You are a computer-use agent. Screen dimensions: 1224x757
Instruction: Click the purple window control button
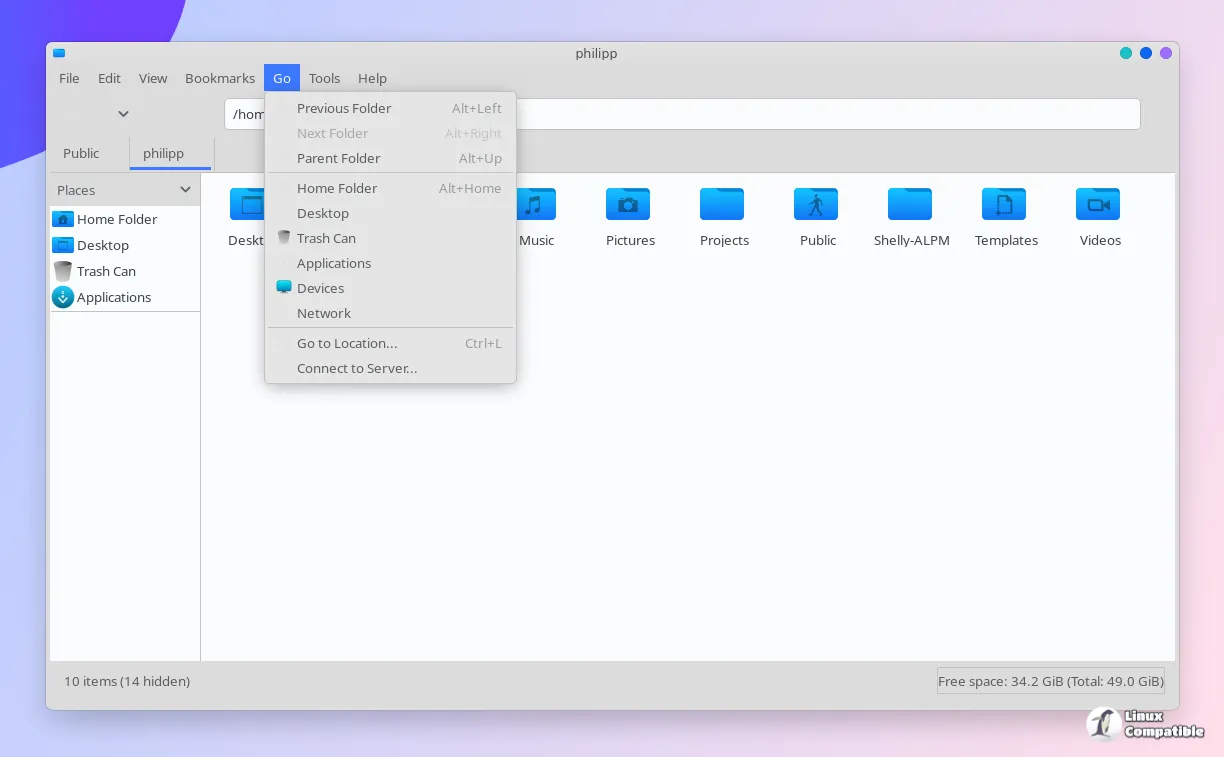tap(1166, 53)
